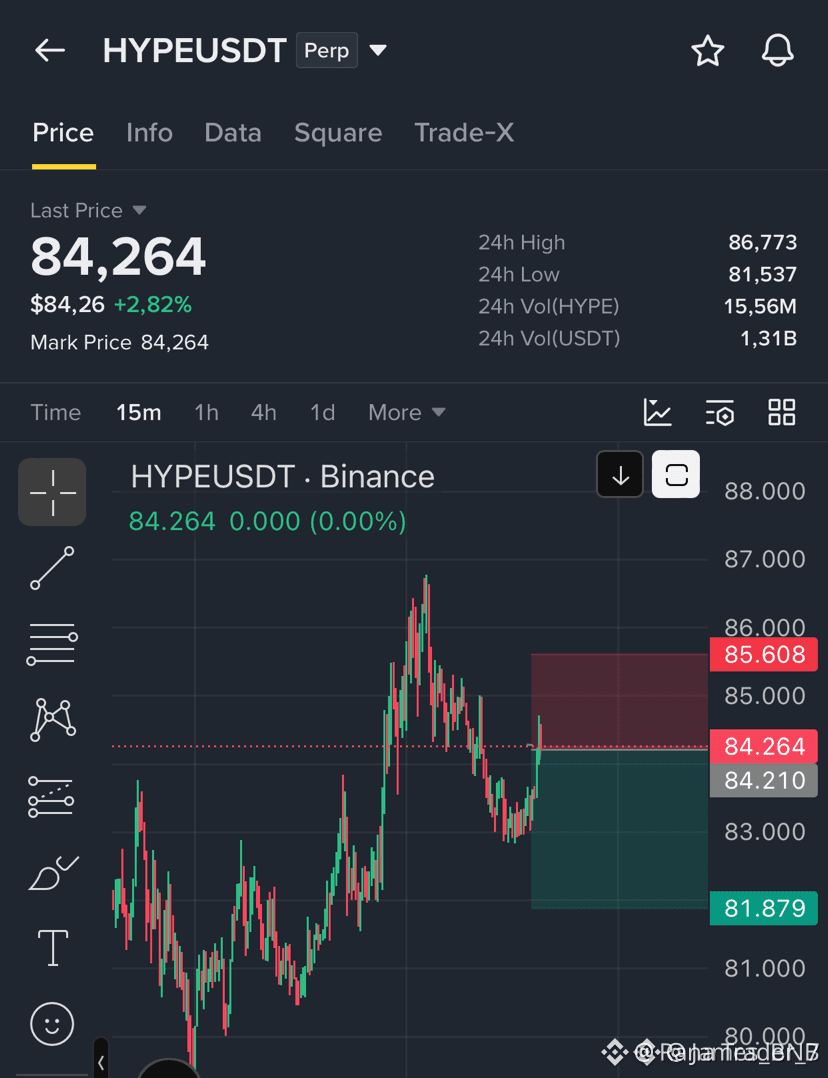The image size is (828, 1078).
Task: Click the 24h Vol(USDT) value 1,31B
Action: (768, 338)
